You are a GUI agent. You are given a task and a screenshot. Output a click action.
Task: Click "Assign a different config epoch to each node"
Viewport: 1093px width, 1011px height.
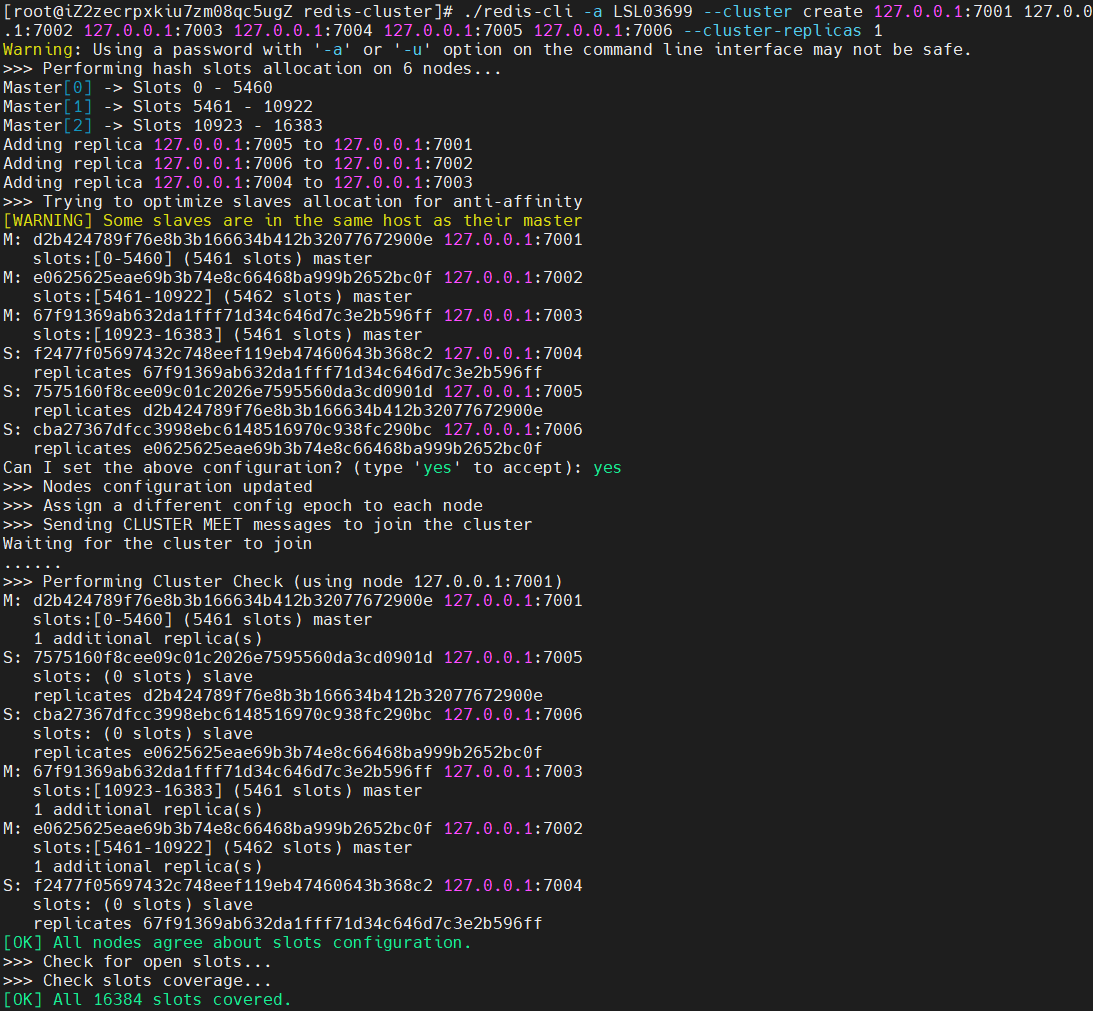[263, 506]
